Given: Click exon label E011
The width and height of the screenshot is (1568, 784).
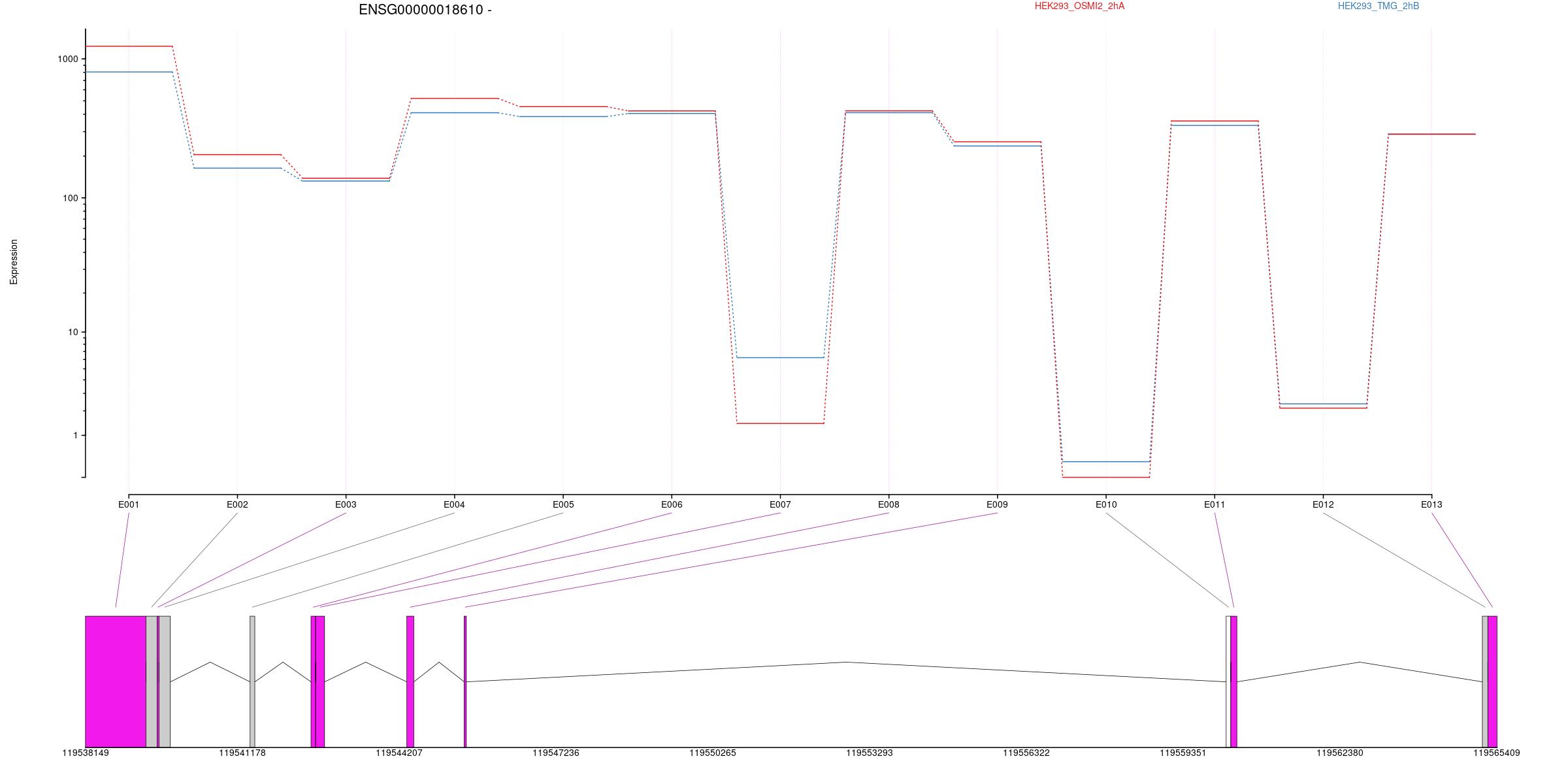Looking at the screenshot, I should [1215, 504].
